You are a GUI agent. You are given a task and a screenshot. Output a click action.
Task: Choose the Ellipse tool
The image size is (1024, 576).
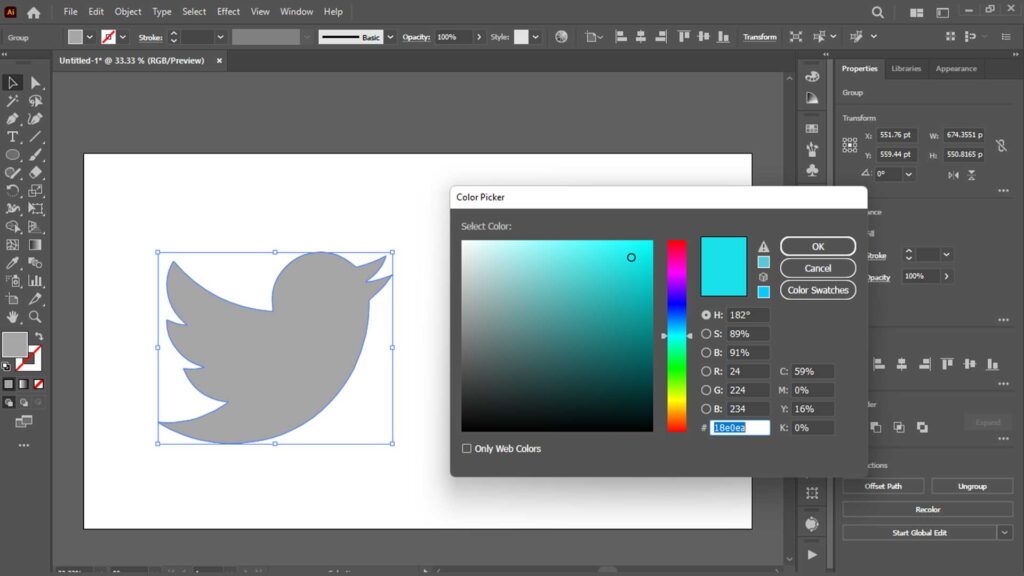click(x=12, y=155)
